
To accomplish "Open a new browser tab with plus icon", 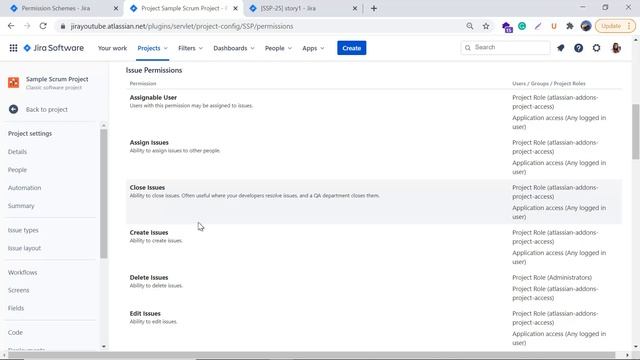I will [x=374, y=8].
